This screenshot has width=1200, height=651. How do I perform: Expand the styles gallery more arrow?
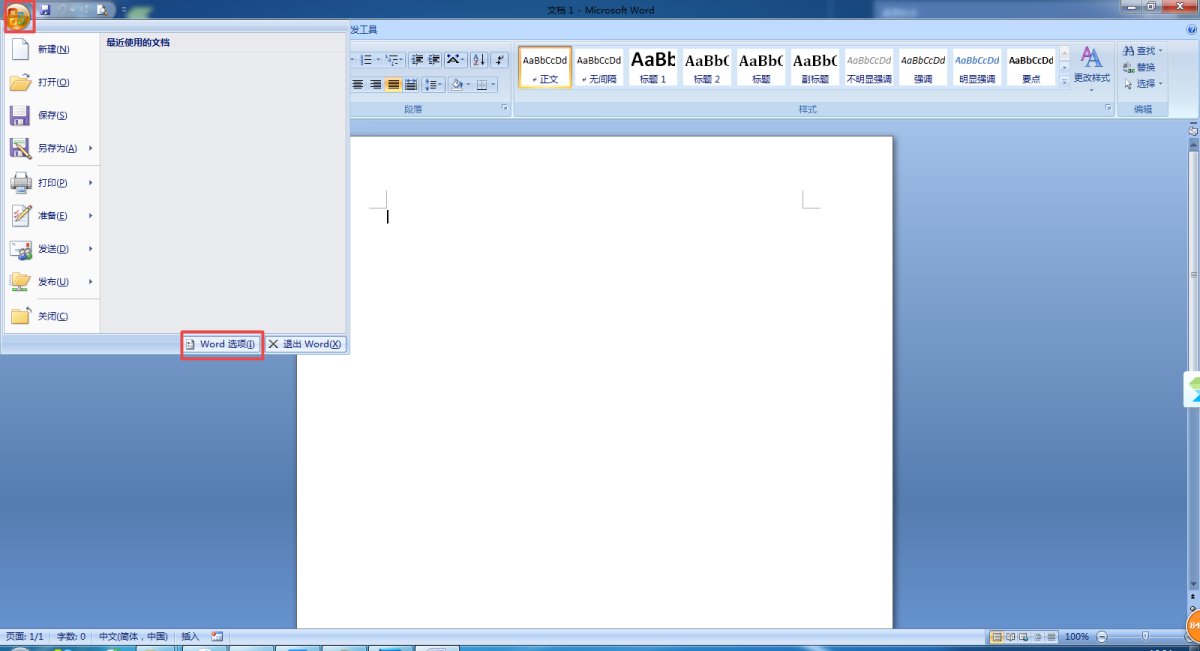coord(1064,81)
